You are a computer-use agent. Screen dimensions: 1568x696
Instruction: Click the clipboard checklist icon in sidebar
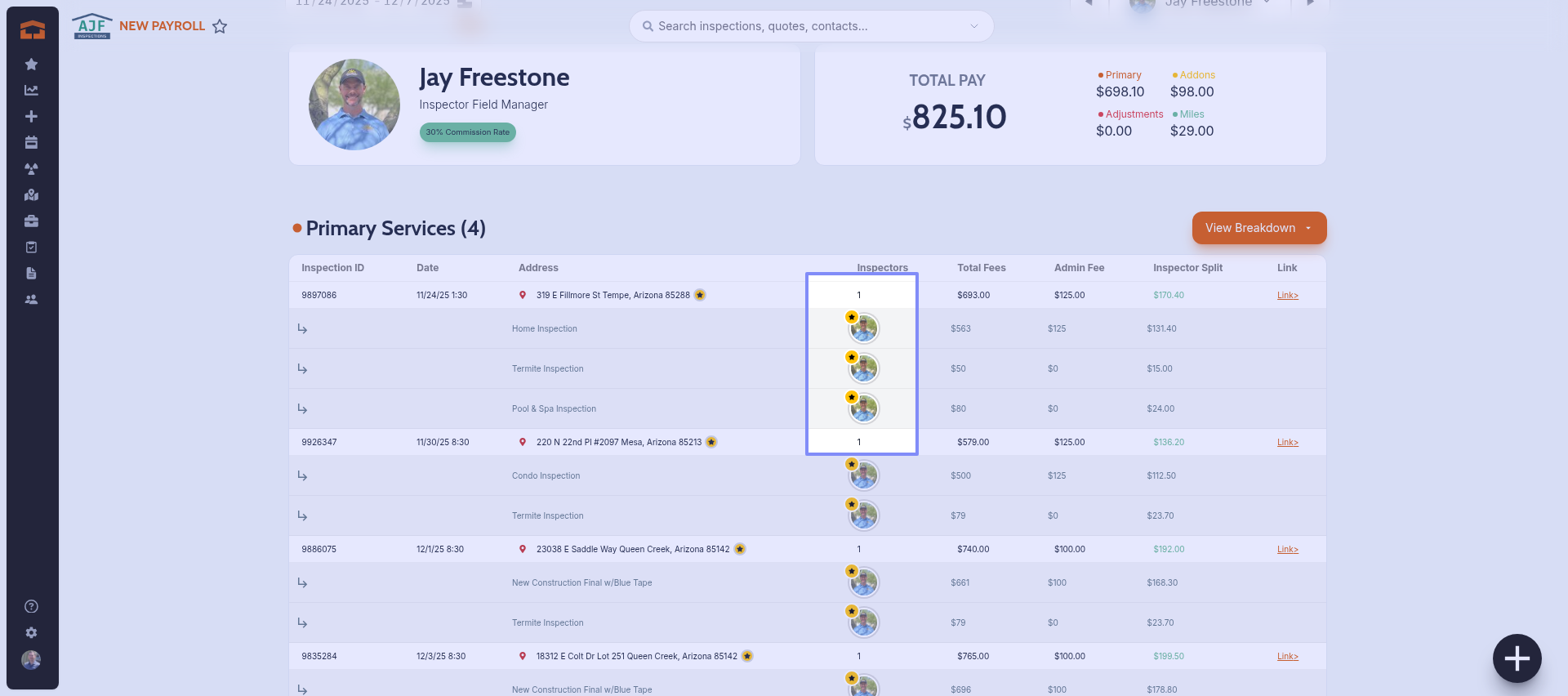31,248
